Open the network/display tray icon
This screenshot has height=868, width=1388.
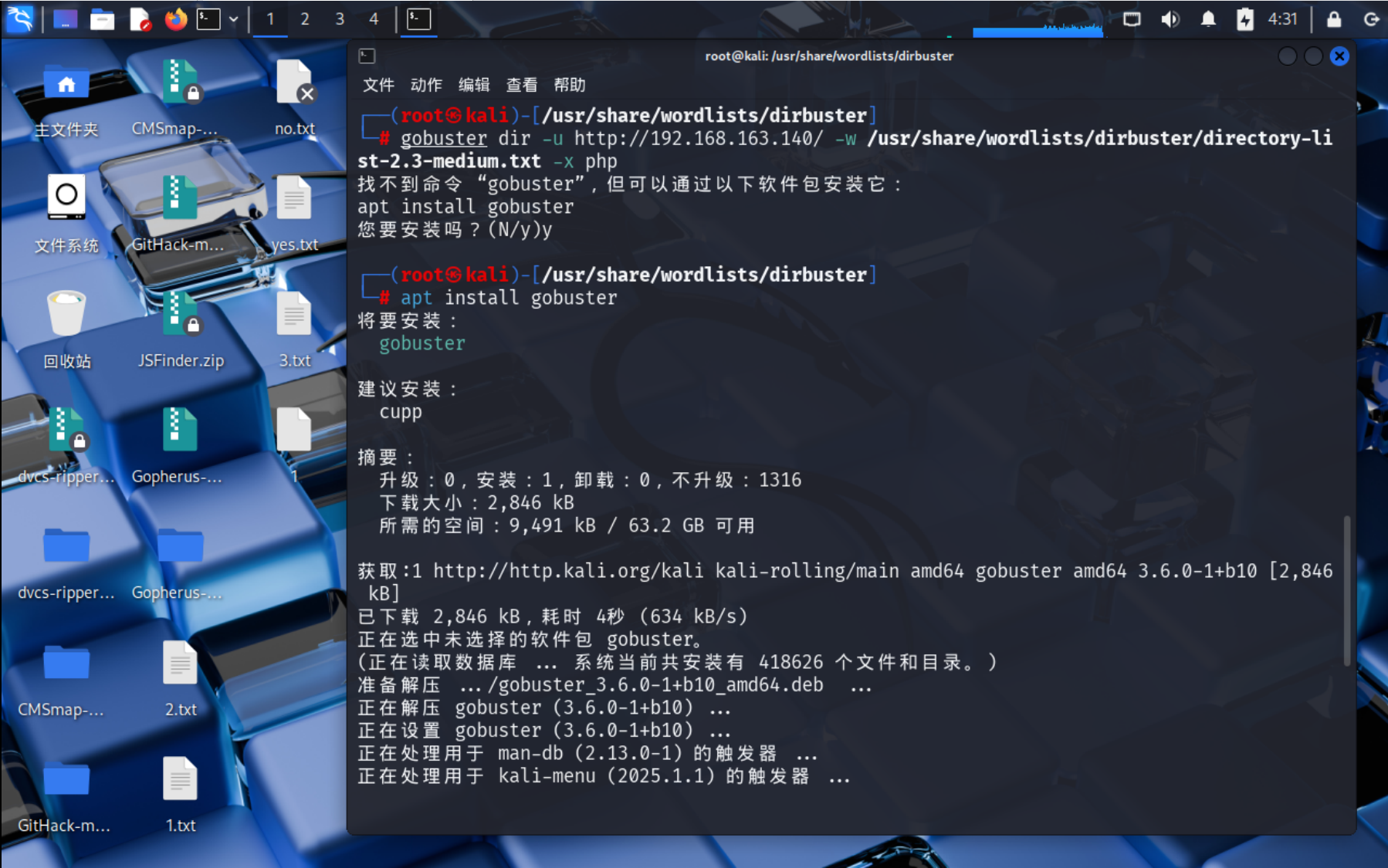point(1132,19)
